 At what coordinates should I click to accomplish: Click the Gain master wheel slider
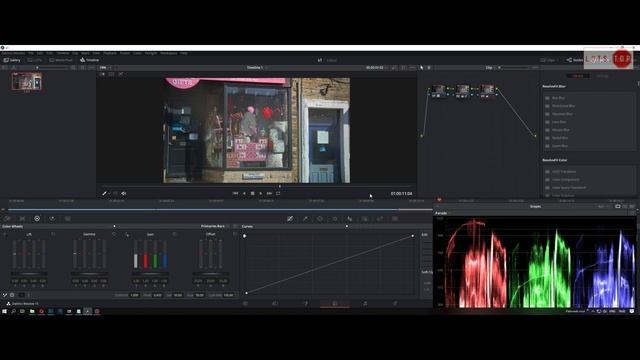pos(150,274)
